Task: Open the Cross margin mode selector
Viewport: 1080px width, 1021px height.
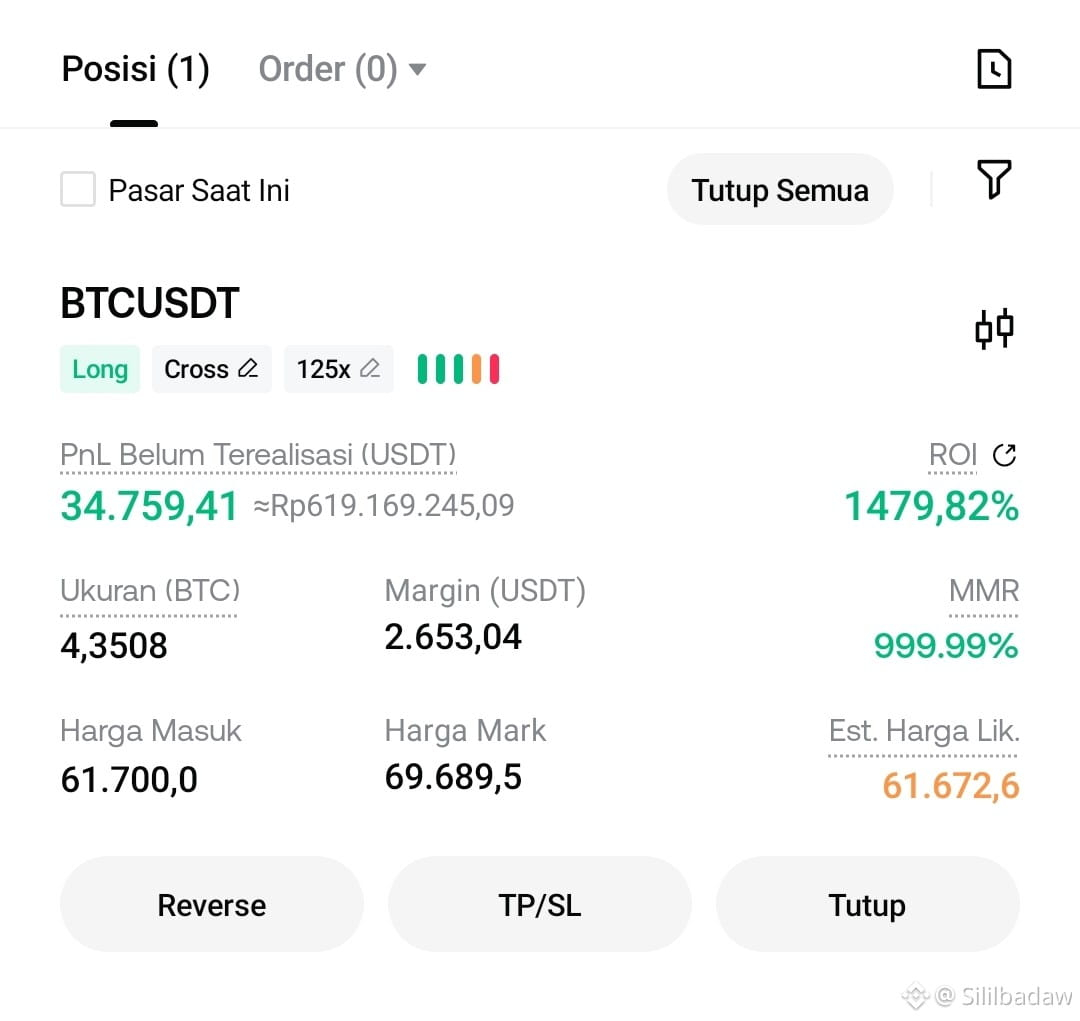Action: click(211, 369)
